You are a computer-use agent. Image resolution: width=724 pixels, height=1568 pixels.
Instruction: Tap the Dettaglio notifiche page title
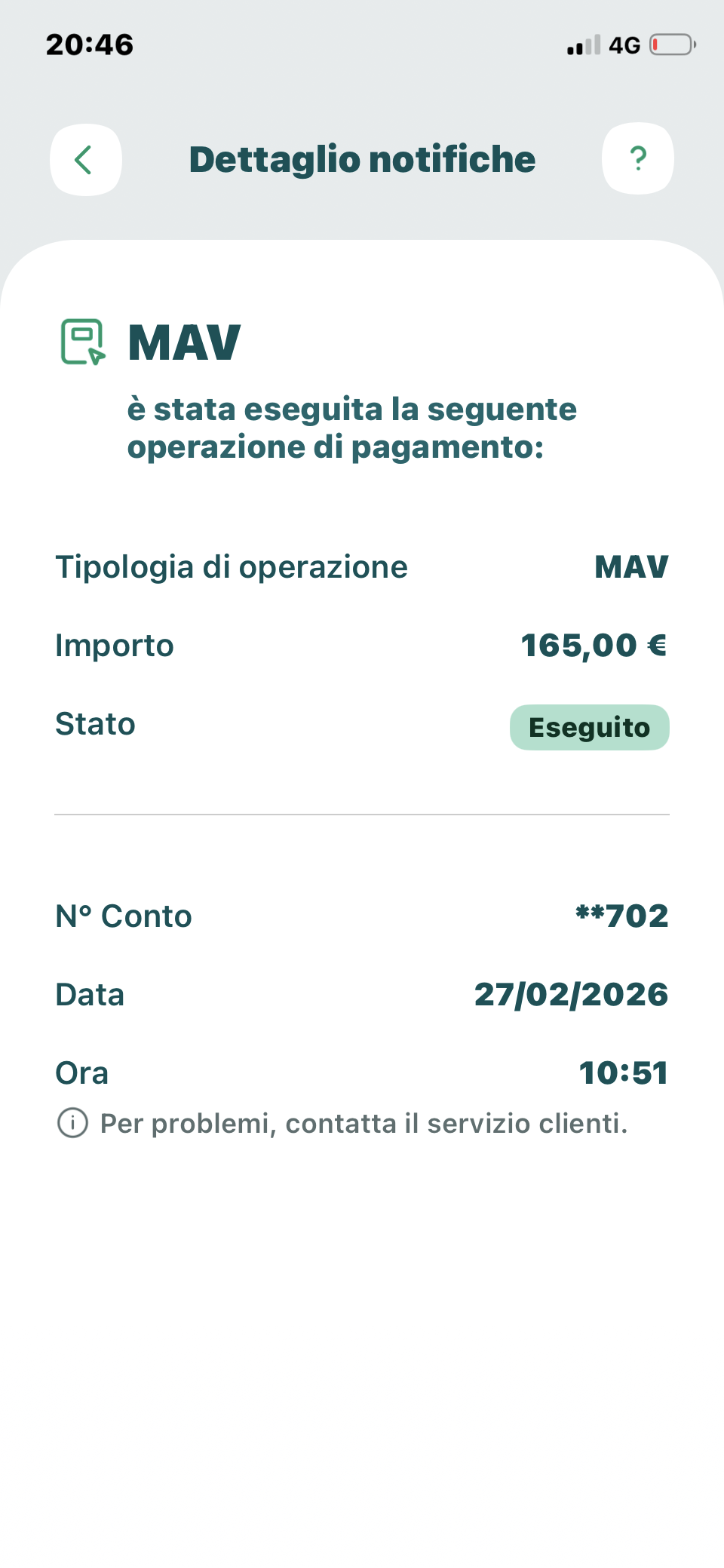[x=362, y=159]
